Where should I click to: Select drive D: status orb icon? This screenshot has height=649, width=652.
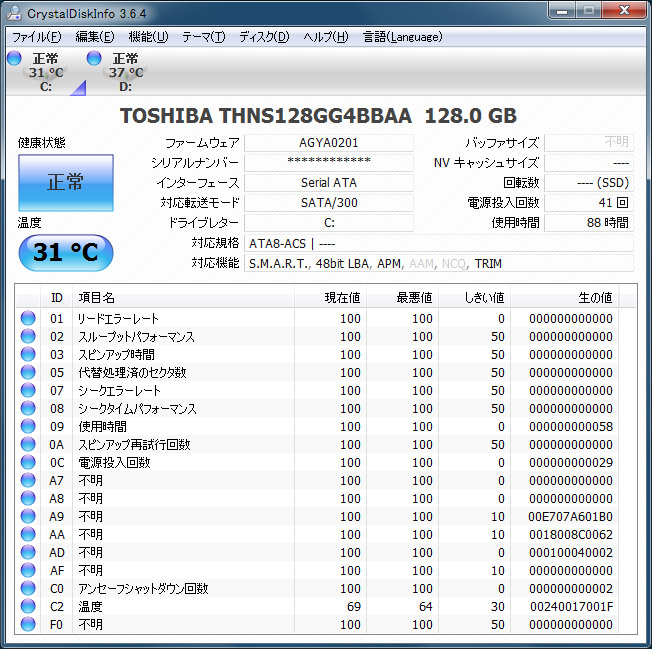[x=94, y=59]
